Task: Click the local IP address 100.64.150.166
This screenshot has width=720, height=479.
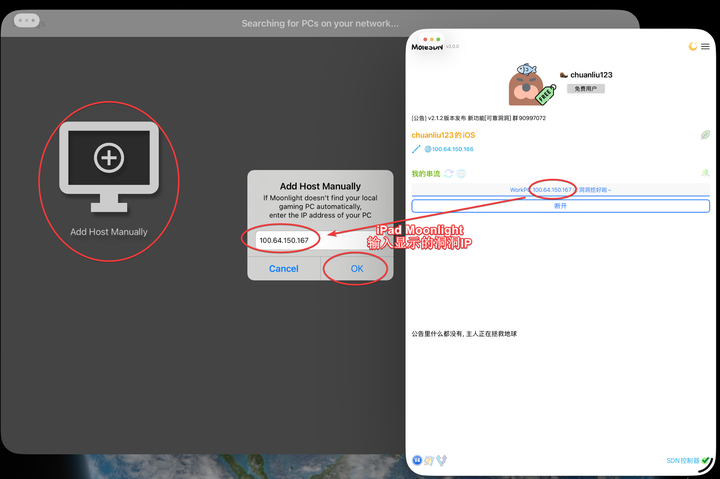Action: [x=452, y=149]
